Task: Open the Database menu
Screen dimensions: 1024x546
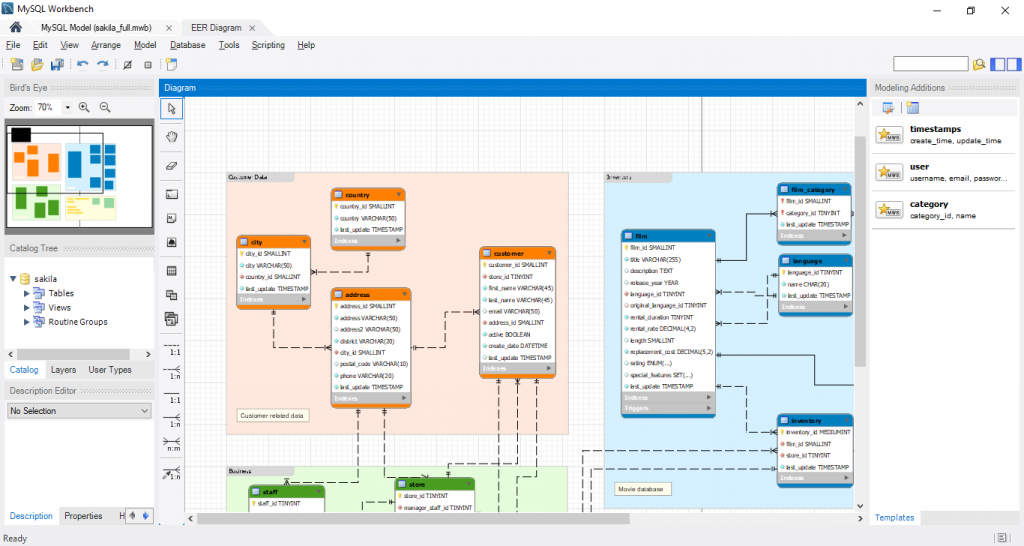Action: point(187,45)
